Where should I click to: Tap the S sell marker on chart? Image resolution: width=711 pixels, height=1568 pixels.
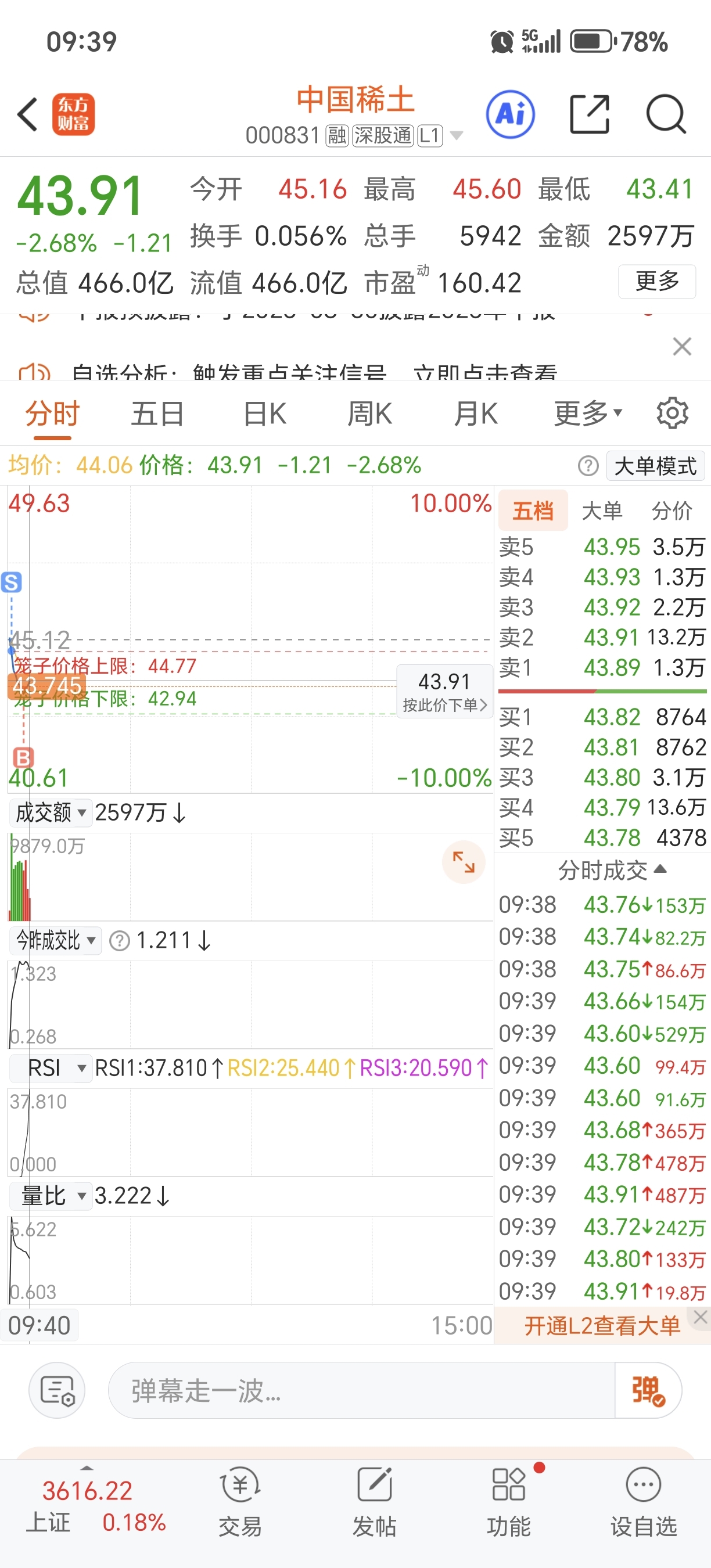click(12, 582)
